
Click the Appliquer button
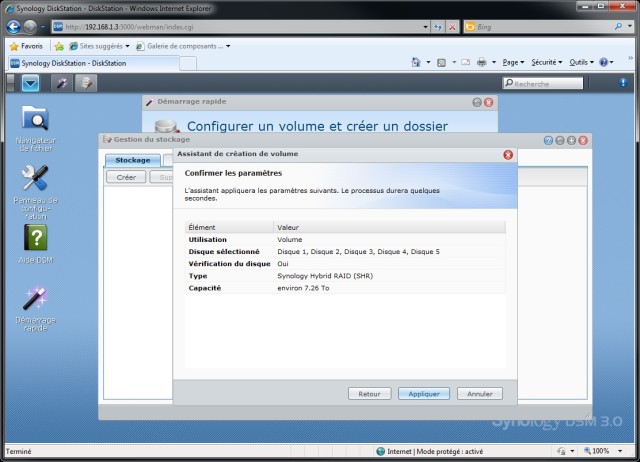tap(424, 394)
